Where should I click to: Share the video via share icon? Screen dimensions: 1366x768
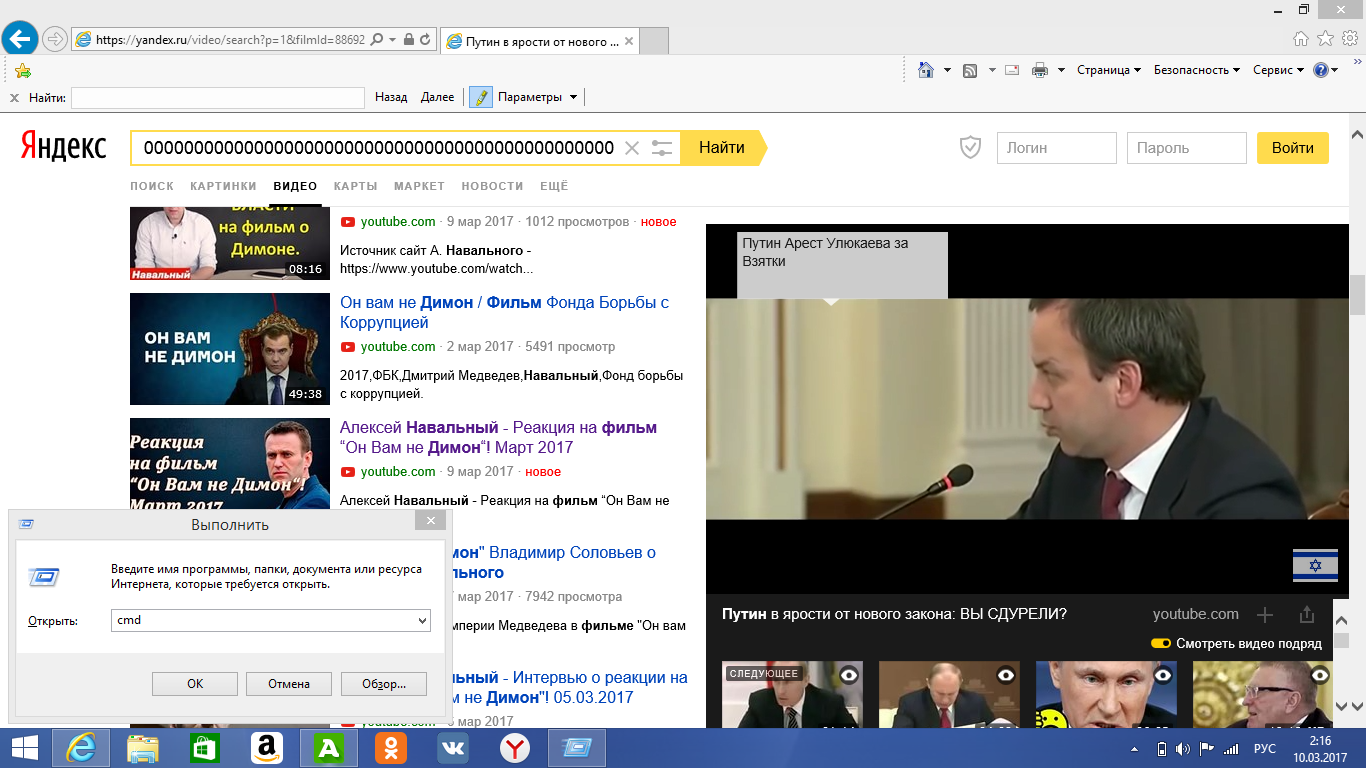[x=1306, y=615]
